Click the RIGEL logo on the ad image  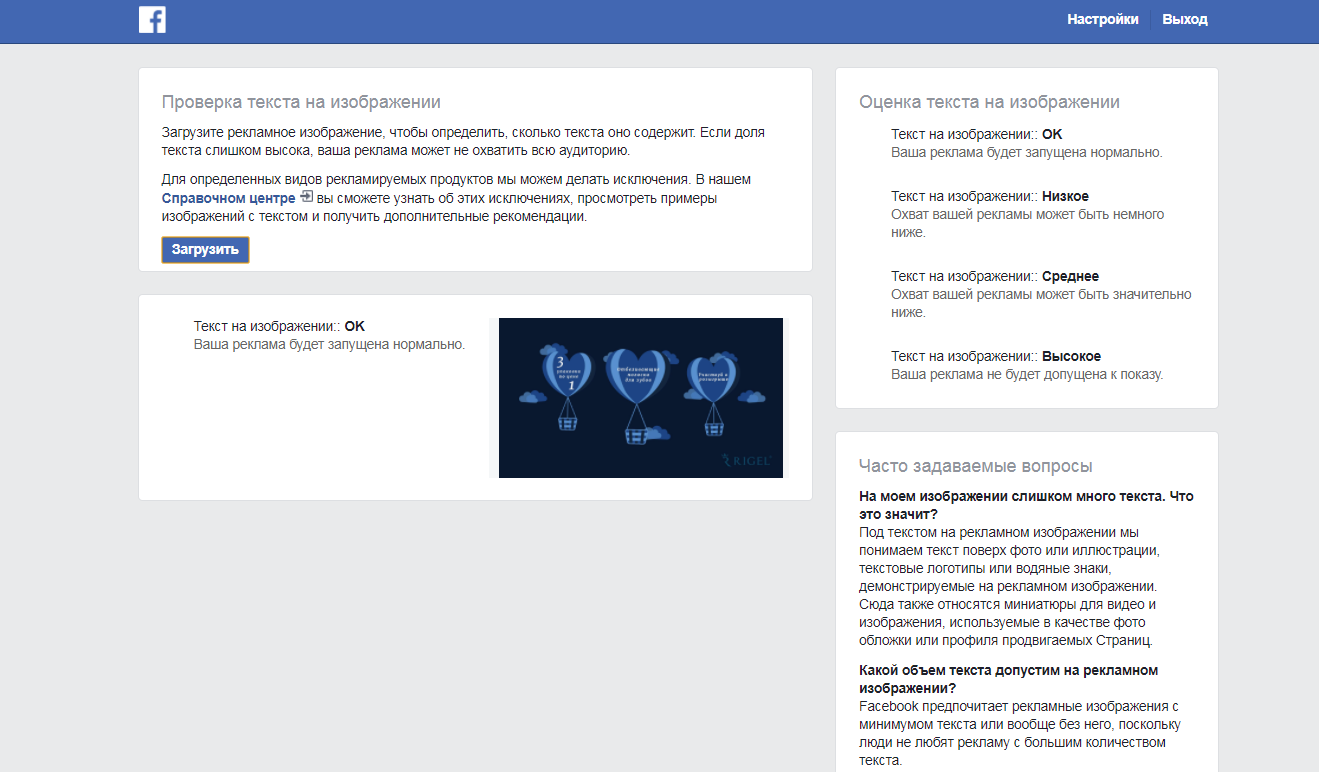pos(745,461)
